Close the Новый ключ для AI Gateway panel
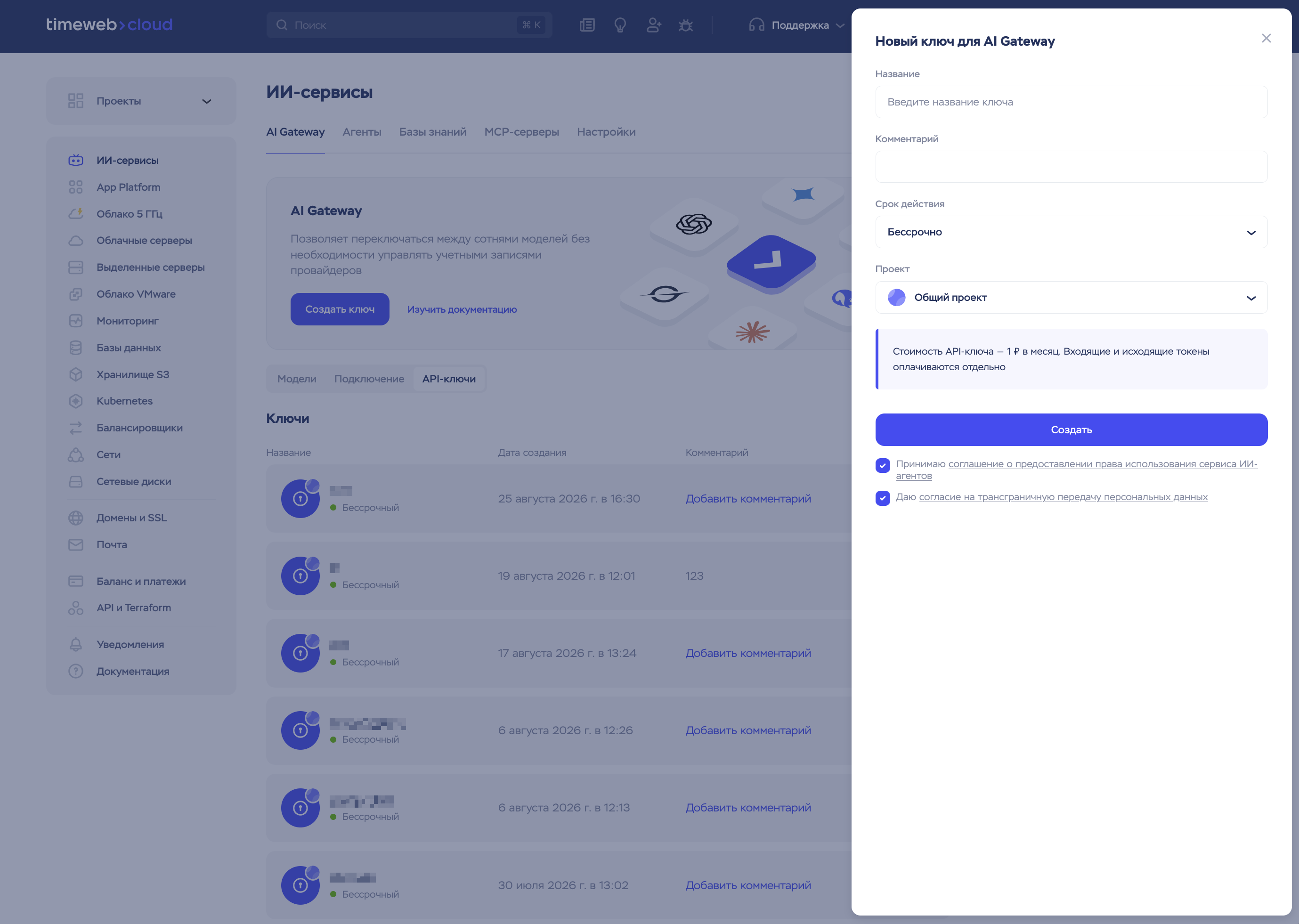Viewport: 1299px width, 924px height. tap(1266, 39)
